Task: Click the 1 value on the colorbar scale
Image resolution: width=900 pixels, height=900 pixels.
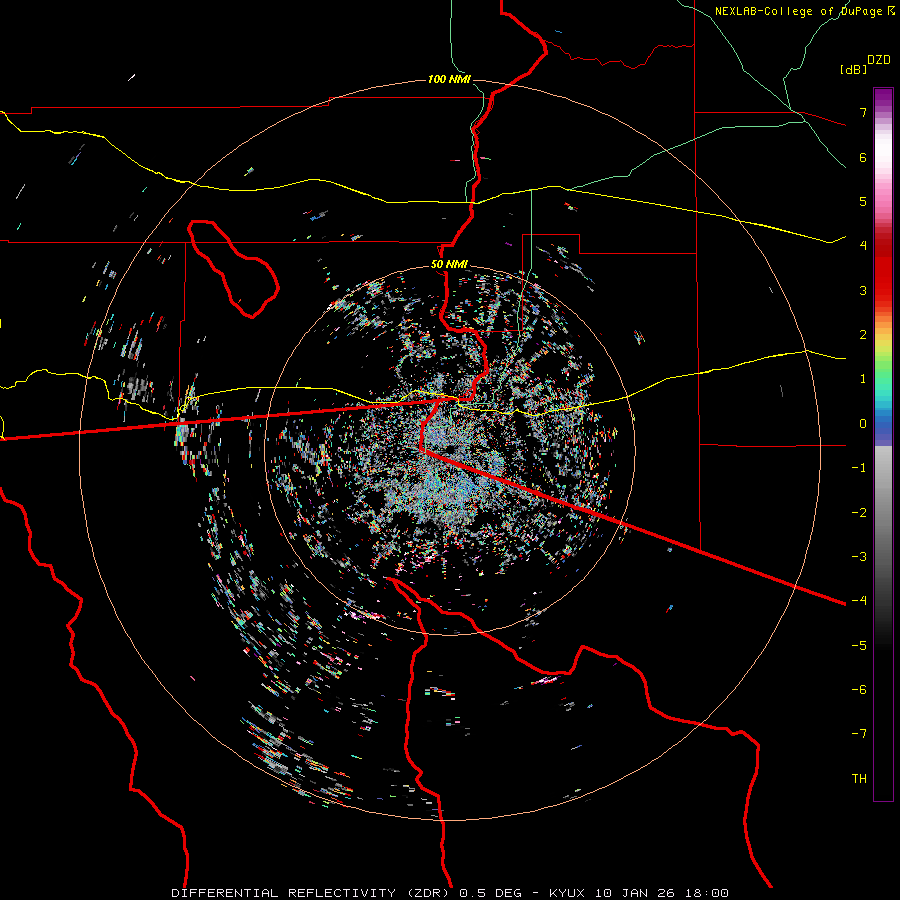Action: click(863, 379)
